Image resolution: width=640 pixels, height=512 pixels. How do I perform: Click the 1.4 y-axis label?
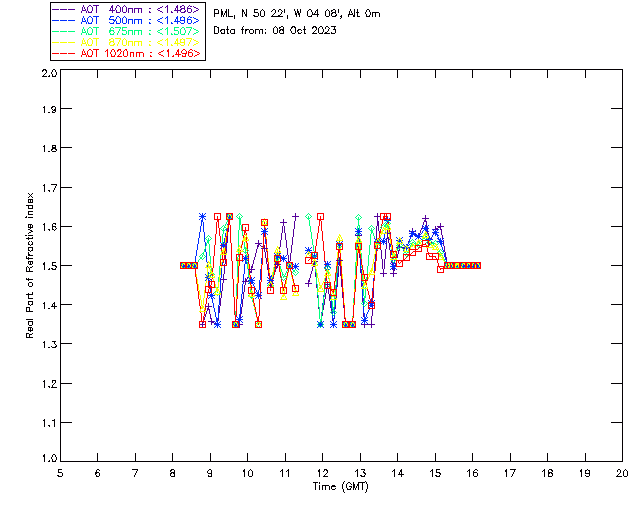click(x=49, y=305)
